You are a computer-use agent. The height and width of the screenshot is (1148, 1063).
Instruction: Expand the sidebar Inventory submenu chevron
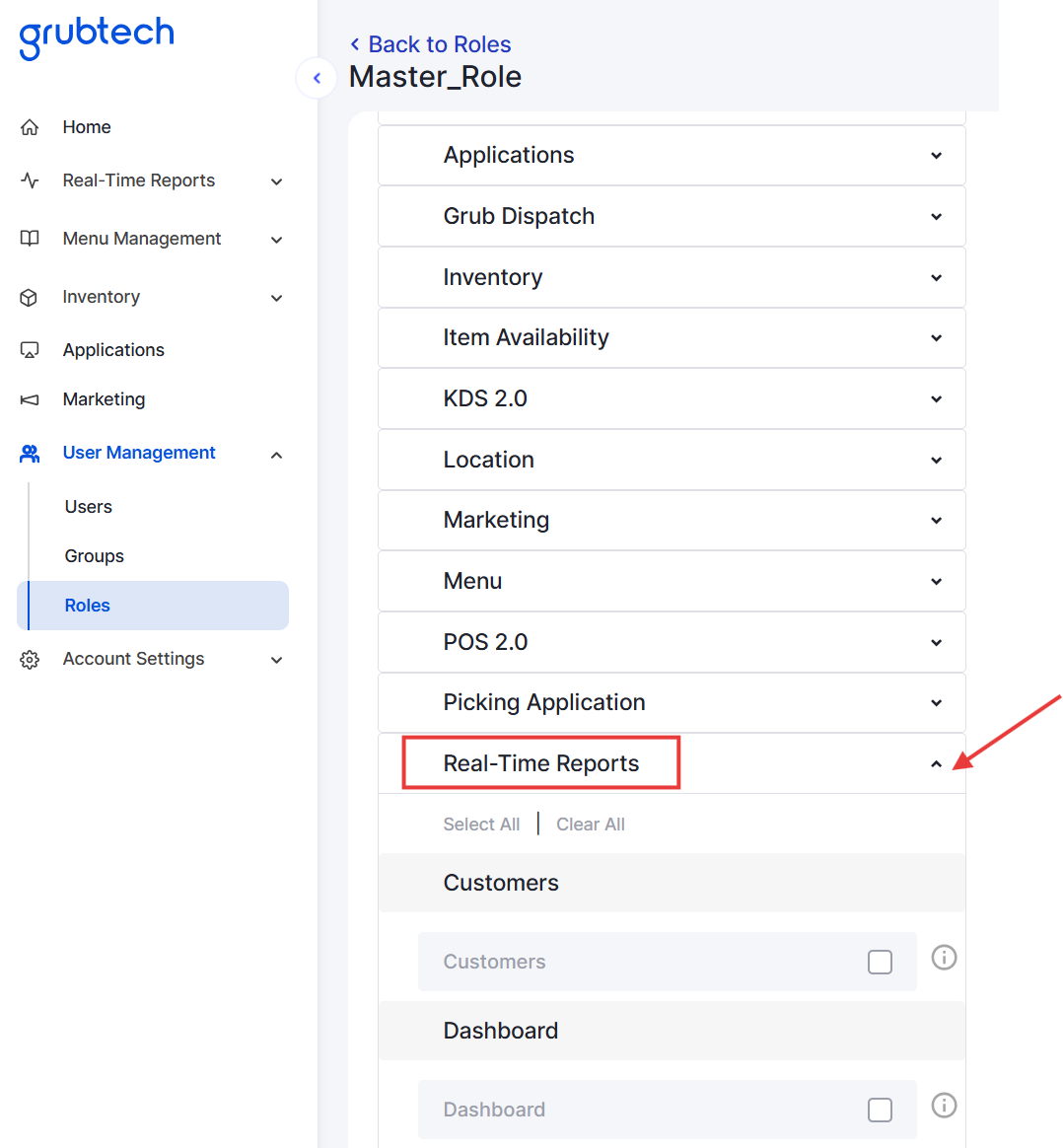click(x=277, y=298)
